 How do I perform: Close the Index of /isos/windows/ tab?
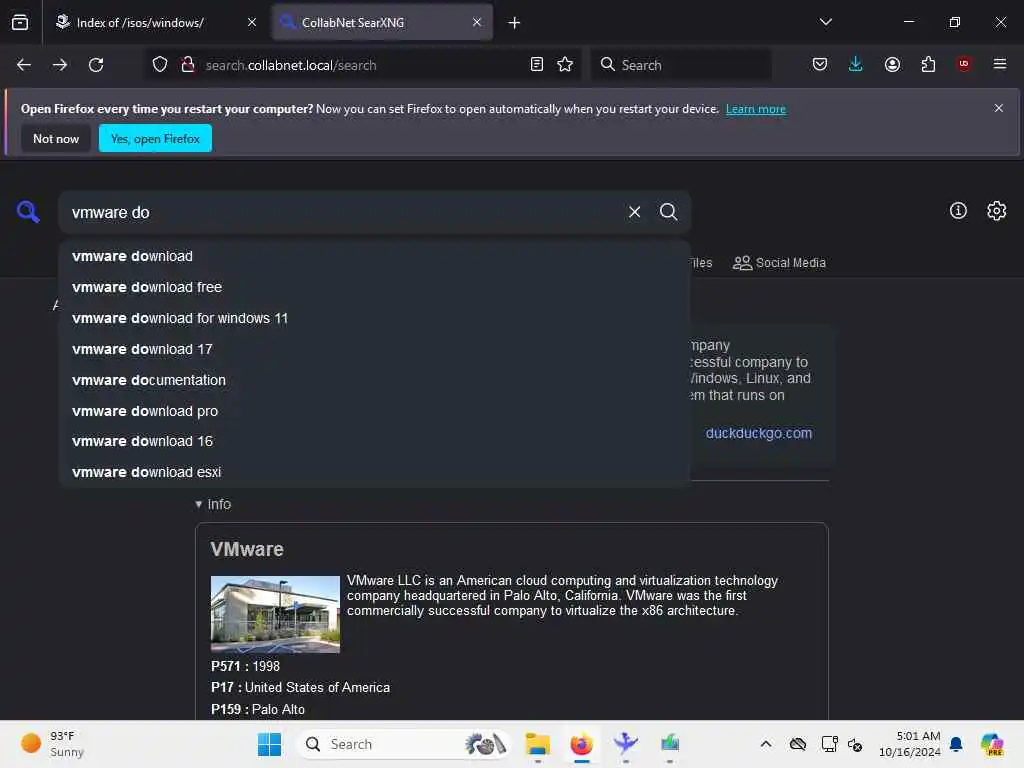252,22
